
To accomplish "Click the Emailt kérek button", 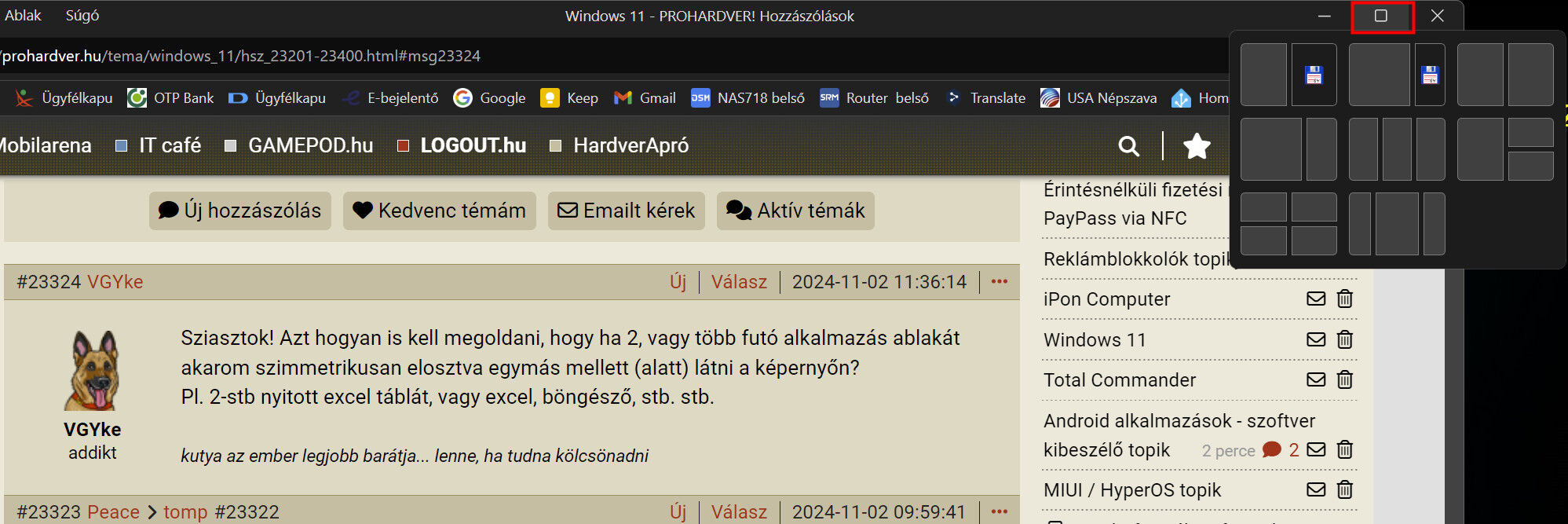I will (626, 211).
